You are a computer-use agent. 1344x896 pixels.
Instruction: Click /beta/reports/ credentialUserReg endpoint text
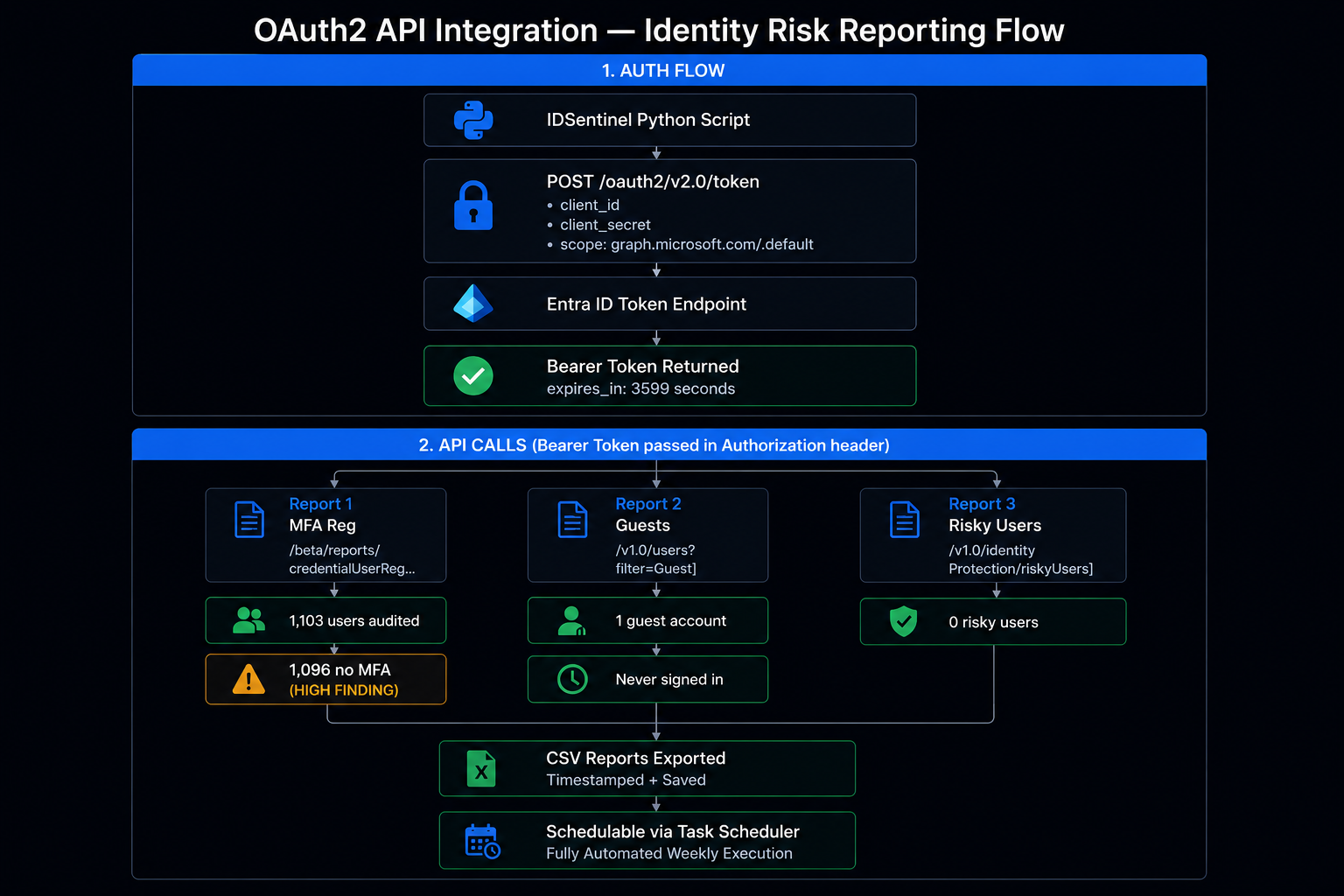(x=353, y=560)
